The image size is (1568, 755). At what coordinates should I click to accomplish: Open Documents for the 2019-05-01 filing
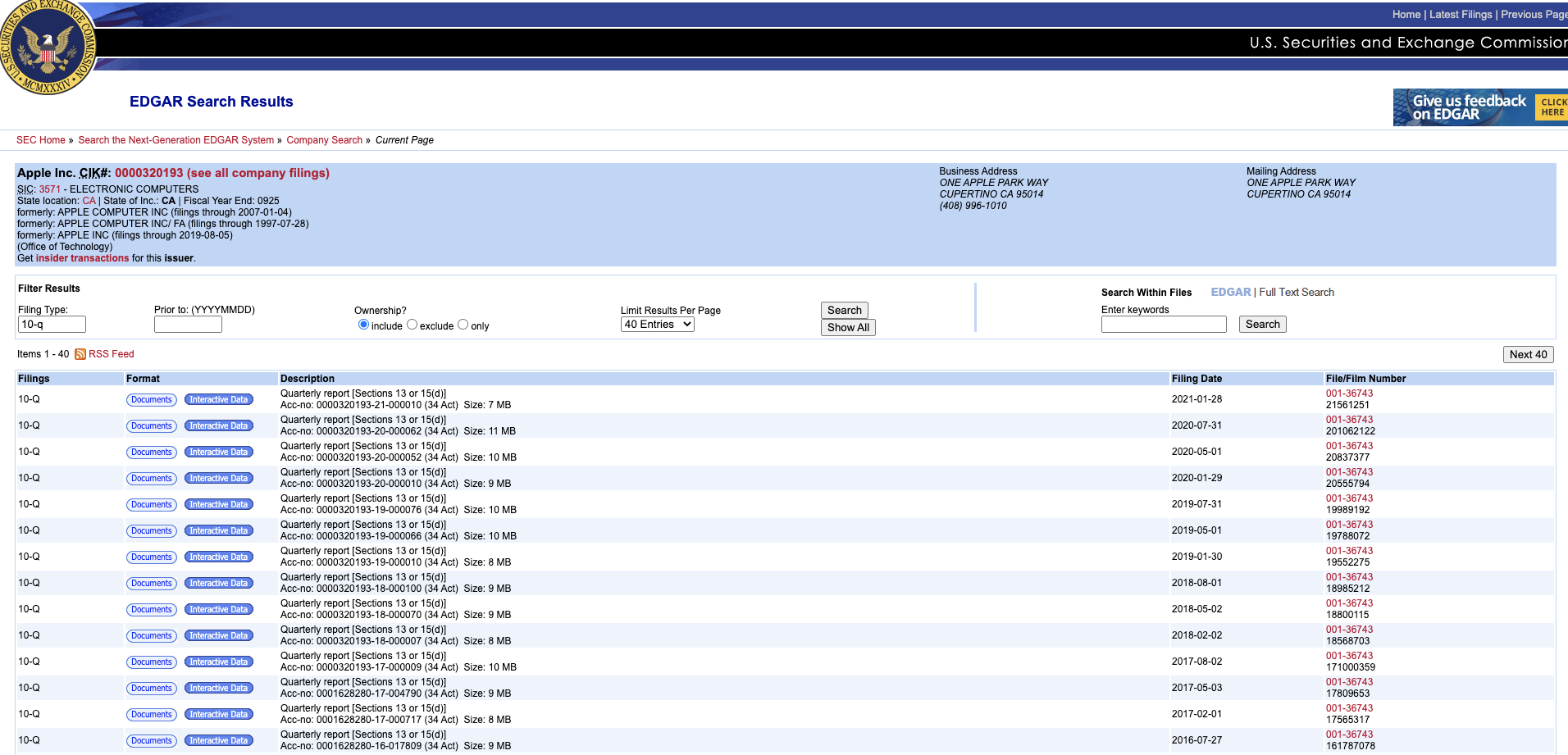[152, 531]
